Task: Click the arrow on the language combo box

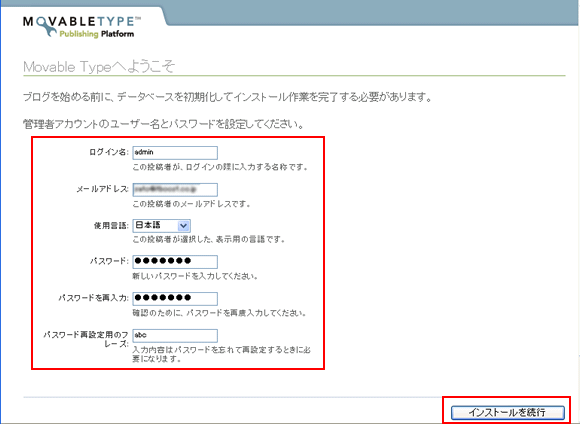Action: click(183, 226)
